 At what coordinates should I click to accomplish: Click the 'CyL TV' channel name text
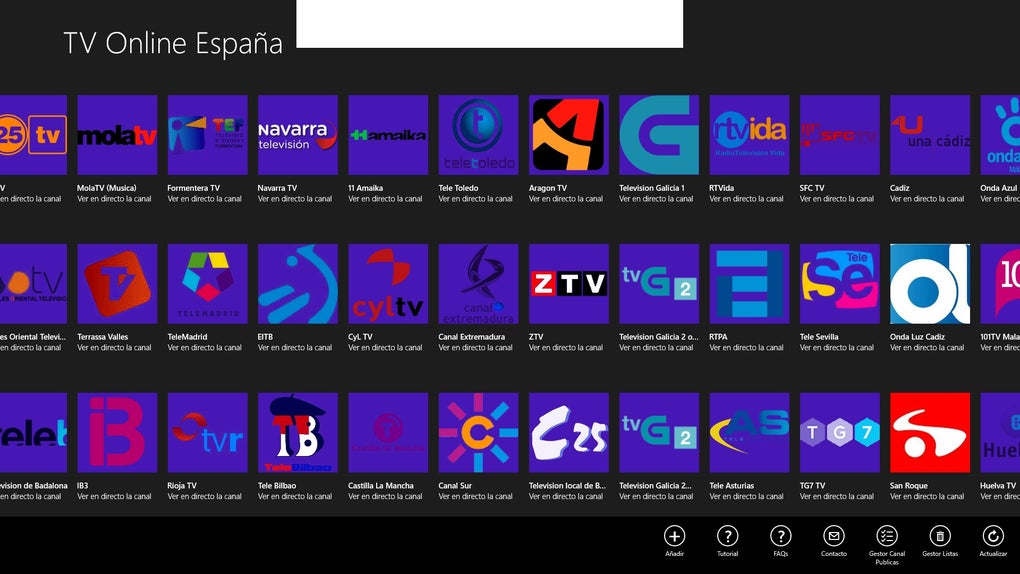click(x=360, y=337)
